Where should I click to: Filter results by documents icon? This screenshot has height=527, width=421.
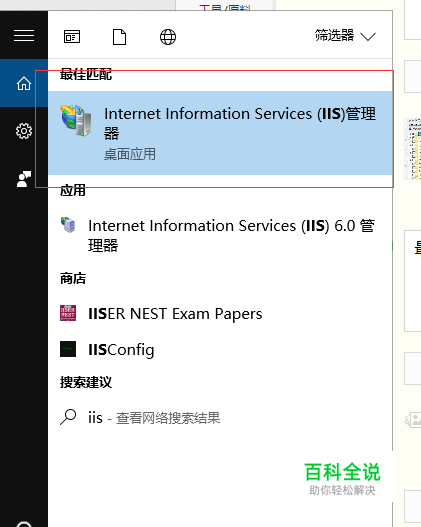pos(120,37)
